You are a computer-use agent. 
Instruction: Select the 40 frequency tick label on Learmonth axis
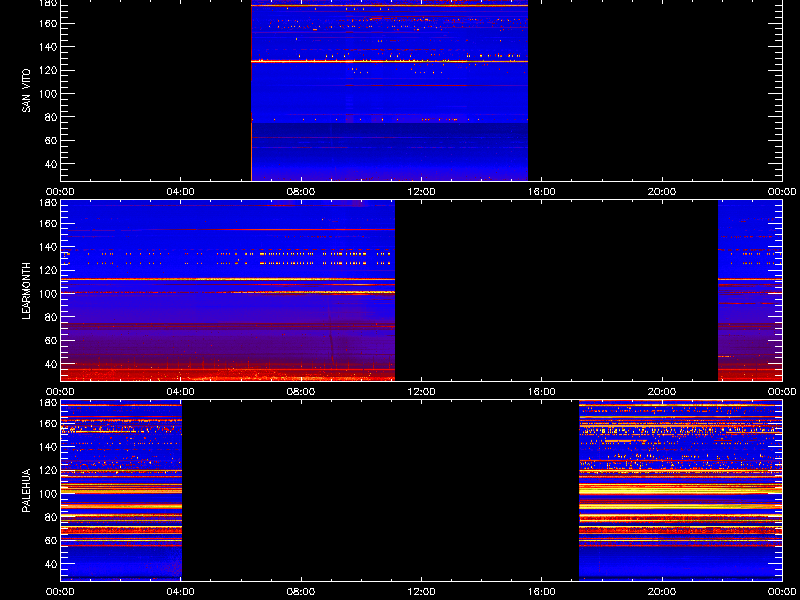coord(51,364)
